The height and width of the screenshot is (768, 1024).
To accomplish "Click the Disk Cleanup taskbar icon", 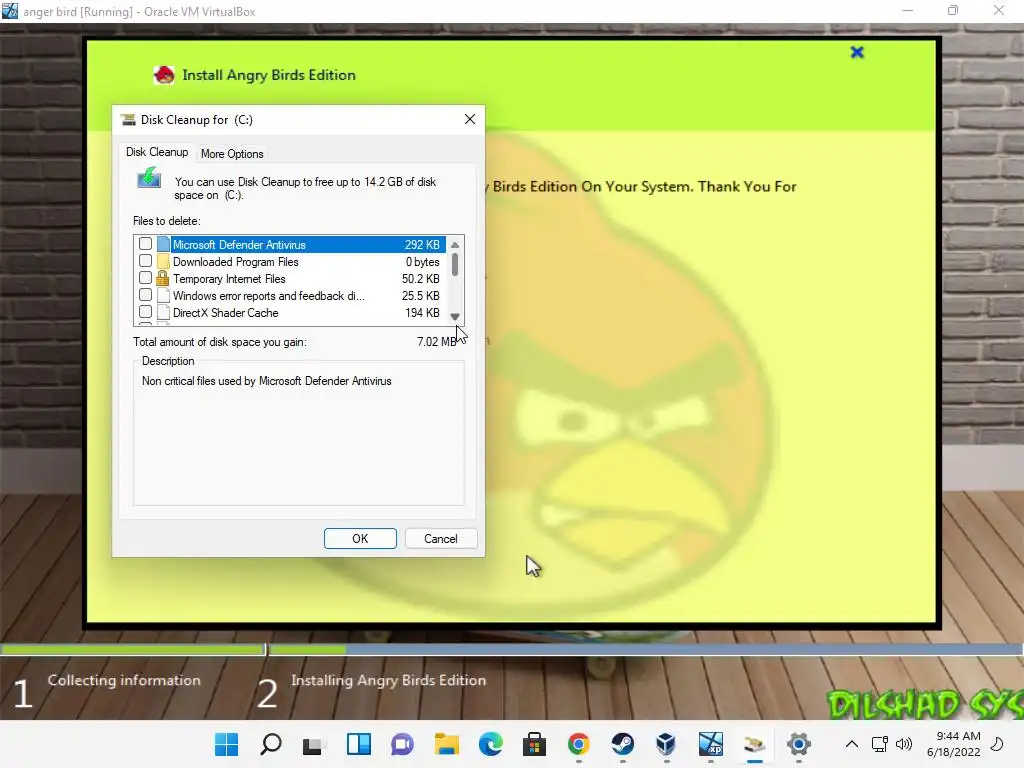I will (754, 744).
